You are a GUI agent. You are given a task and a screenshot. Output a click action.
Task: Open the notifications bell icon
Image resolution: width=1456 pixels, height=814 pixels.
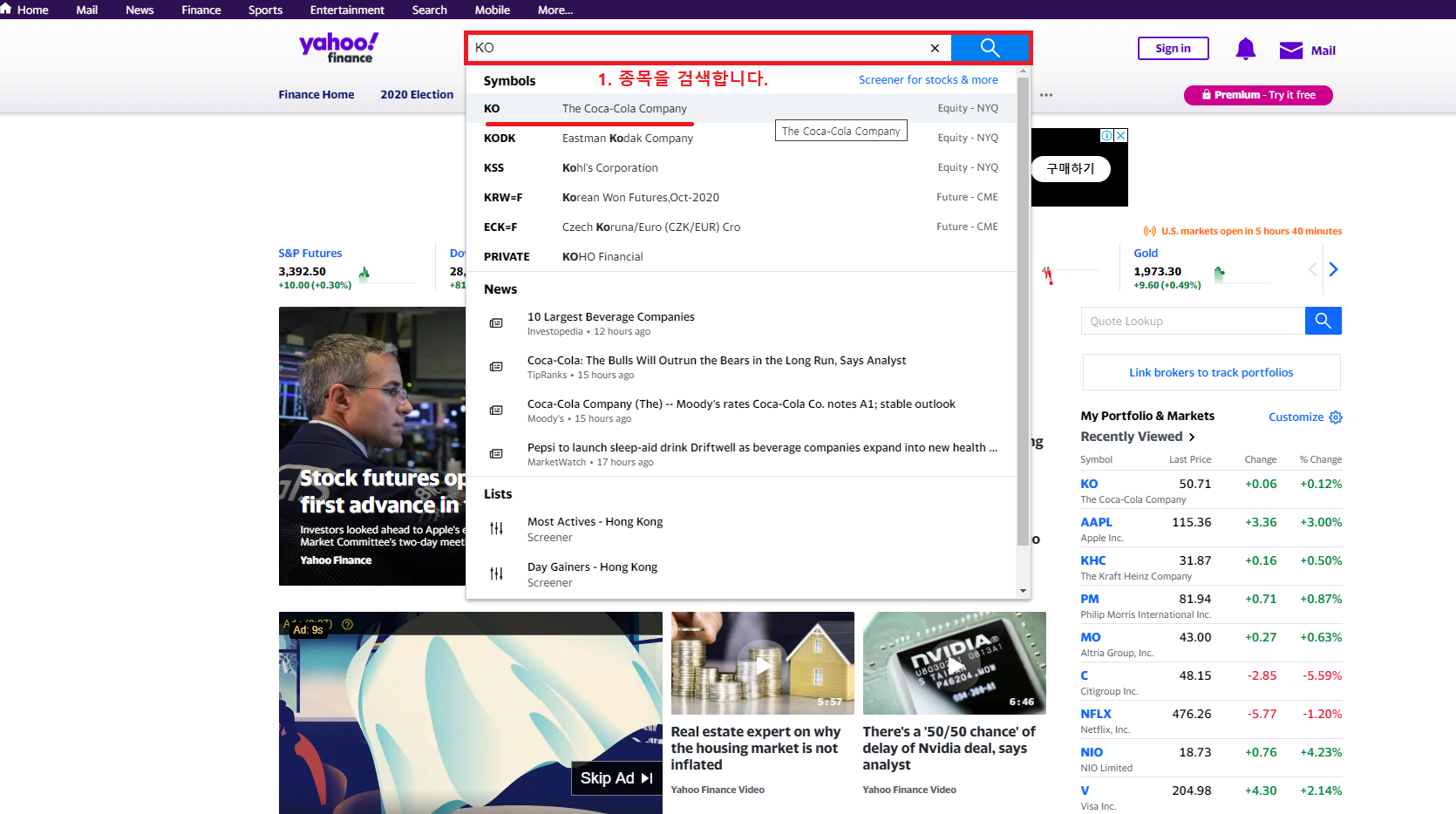tap(1246, 49)
